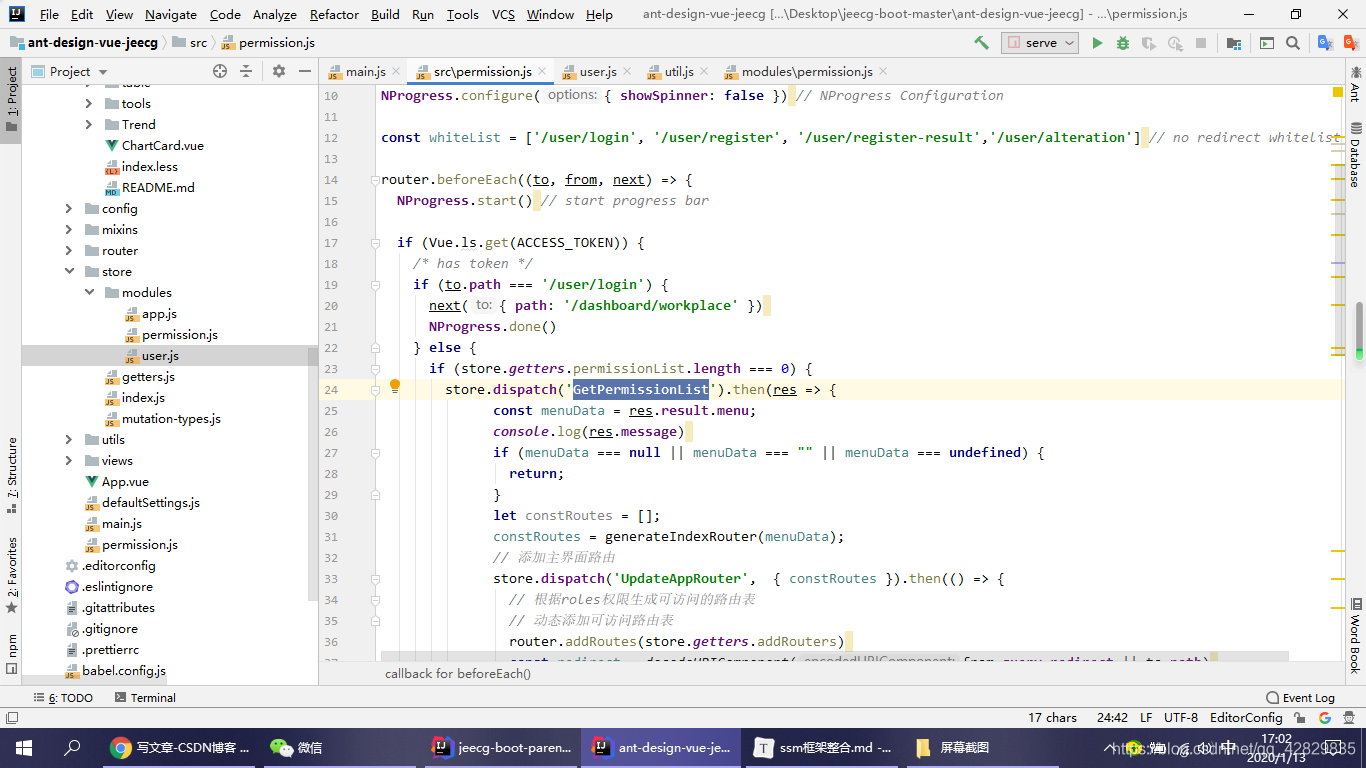Open UTF-8 encoding selector in status bar

click(x=1181, y=718)
